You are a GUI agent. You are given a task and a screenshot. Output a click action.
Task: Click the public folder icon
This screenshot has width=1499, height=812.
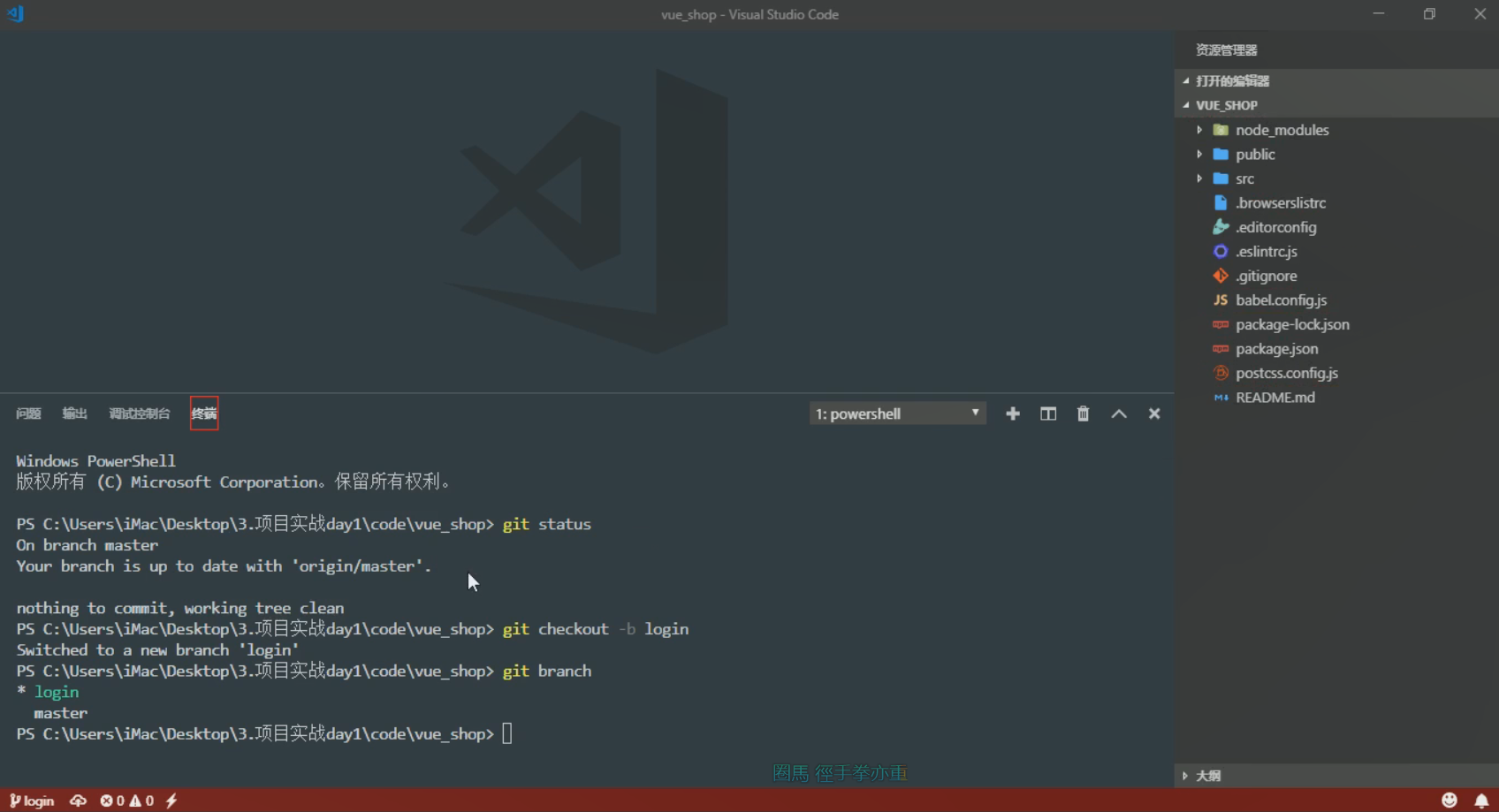tap(1221, 154)
